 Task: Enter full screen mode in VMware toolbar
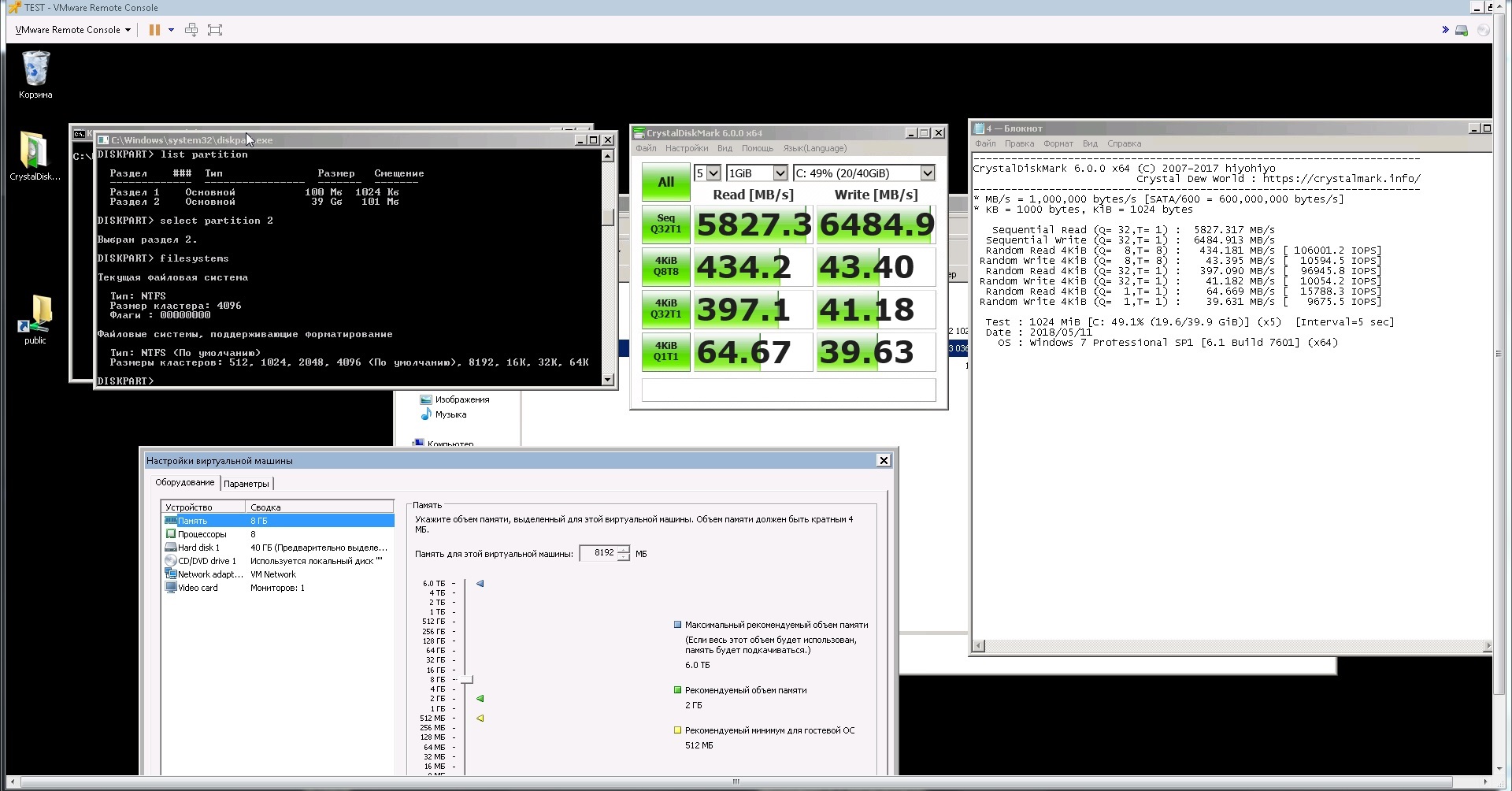(215, 30)
